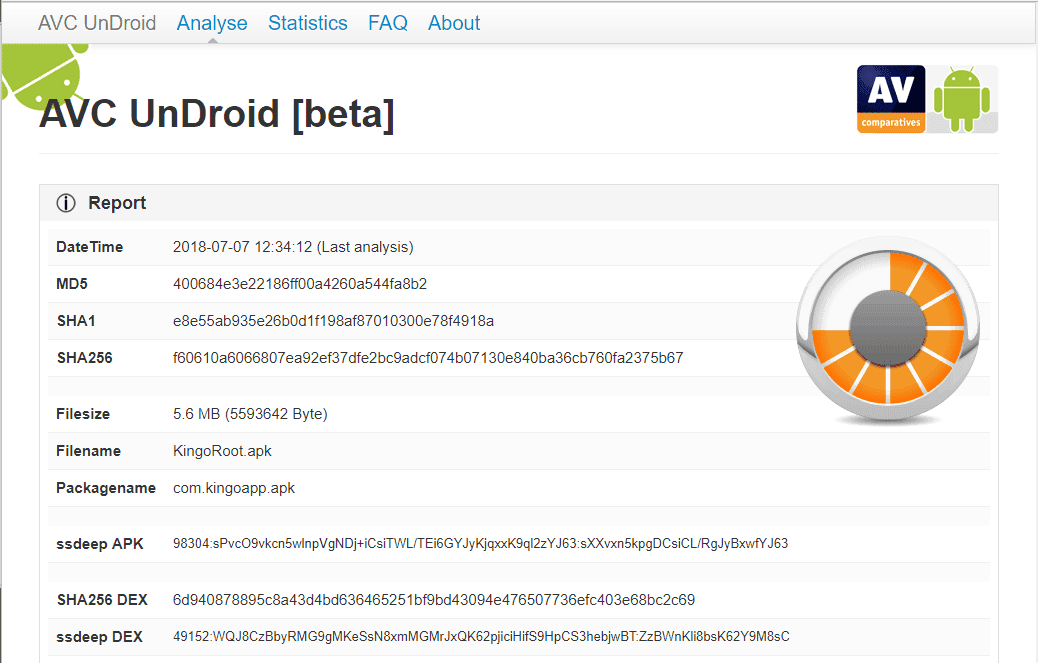Viewport: 1038px width, 663px height.
Task: Click the Packagename row label
Action: point(106,488)
